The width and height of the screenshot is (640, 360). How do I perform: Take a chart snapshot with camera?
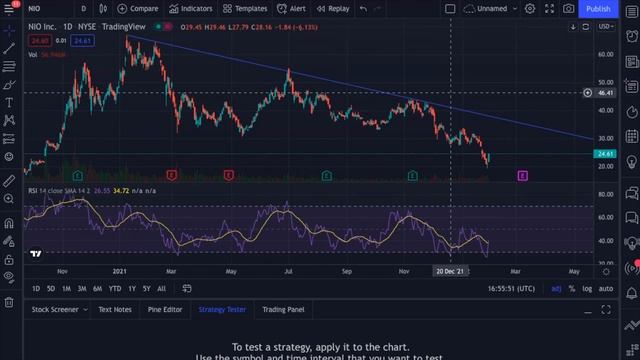point(568,9)
